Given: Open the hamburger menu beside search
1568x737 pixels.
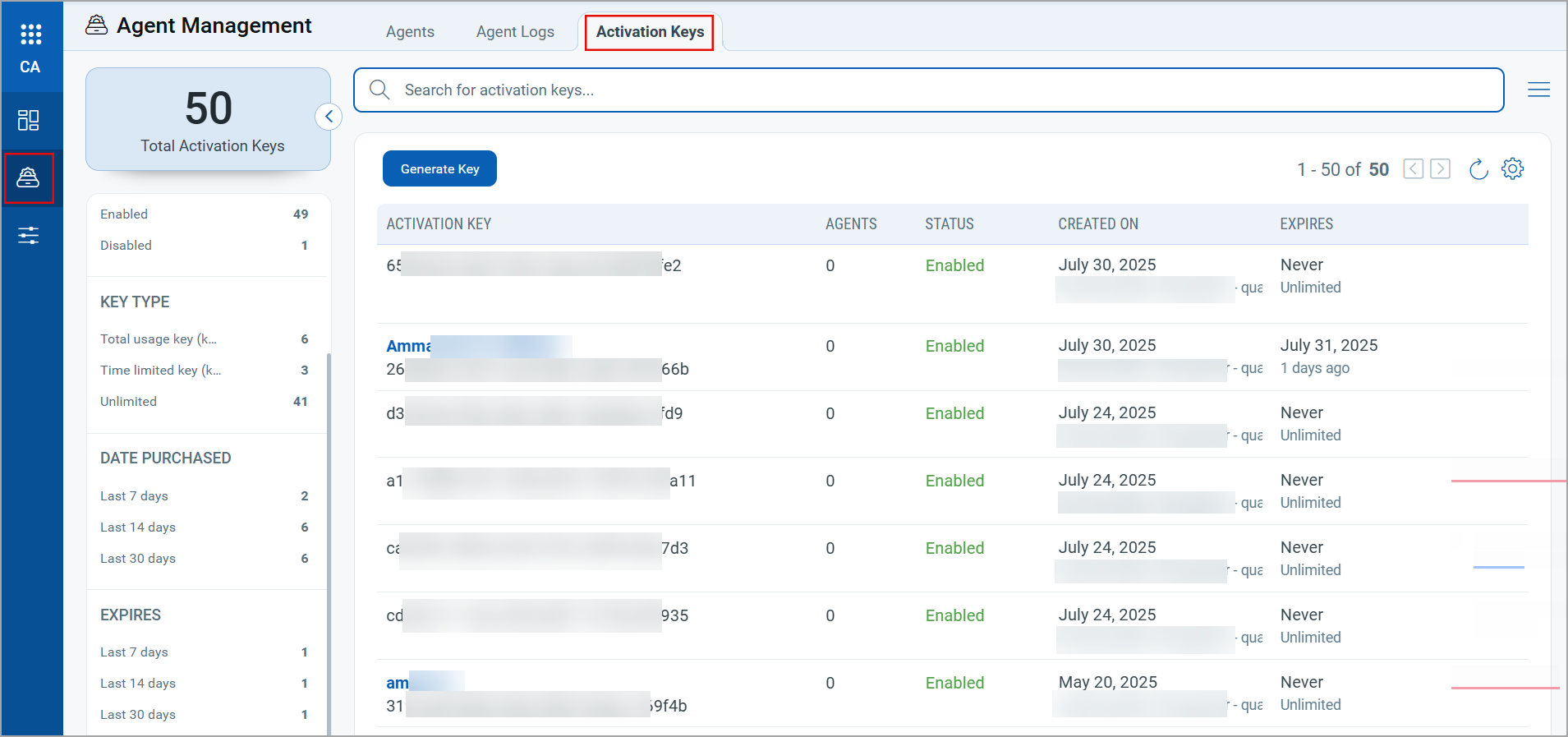Looking at the screenshot, I should pyautogui.click(x=1538, y=90).
